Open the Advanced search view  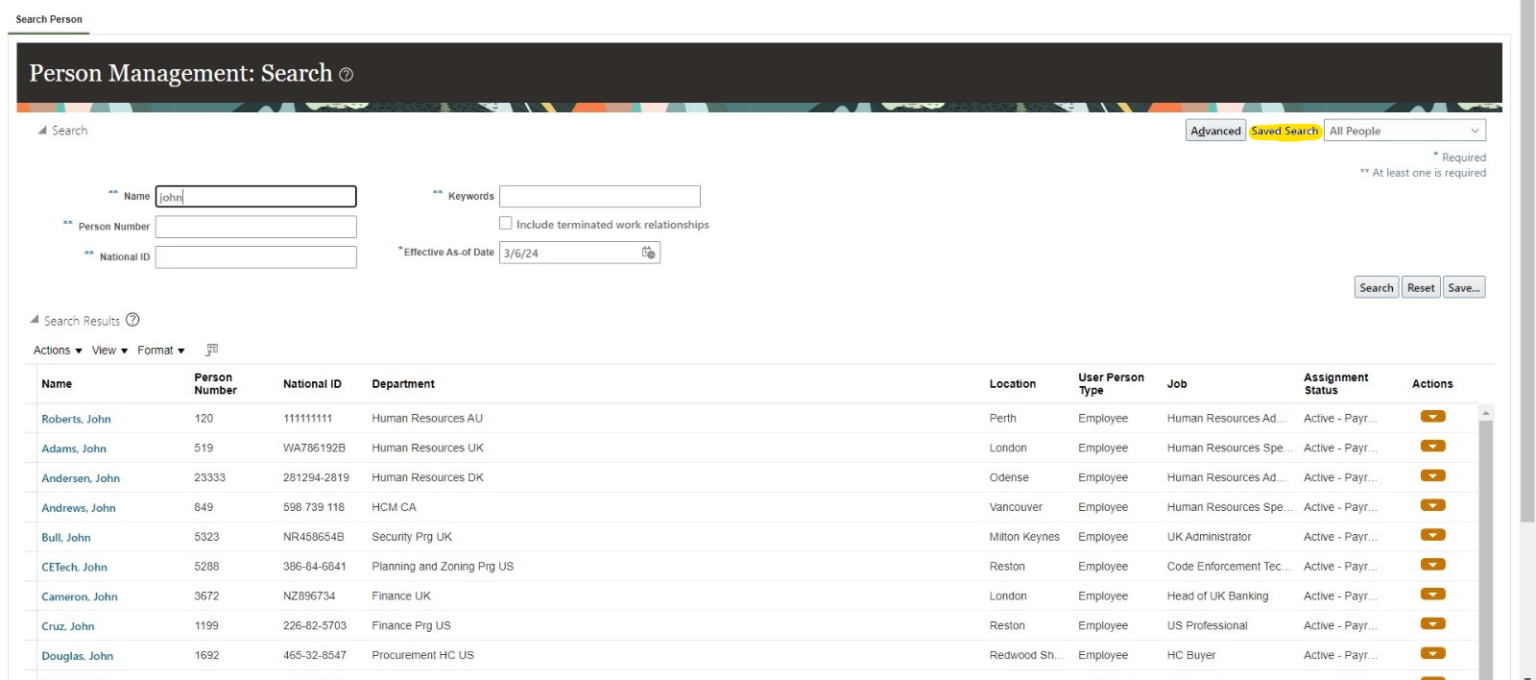pos(1214,130)
